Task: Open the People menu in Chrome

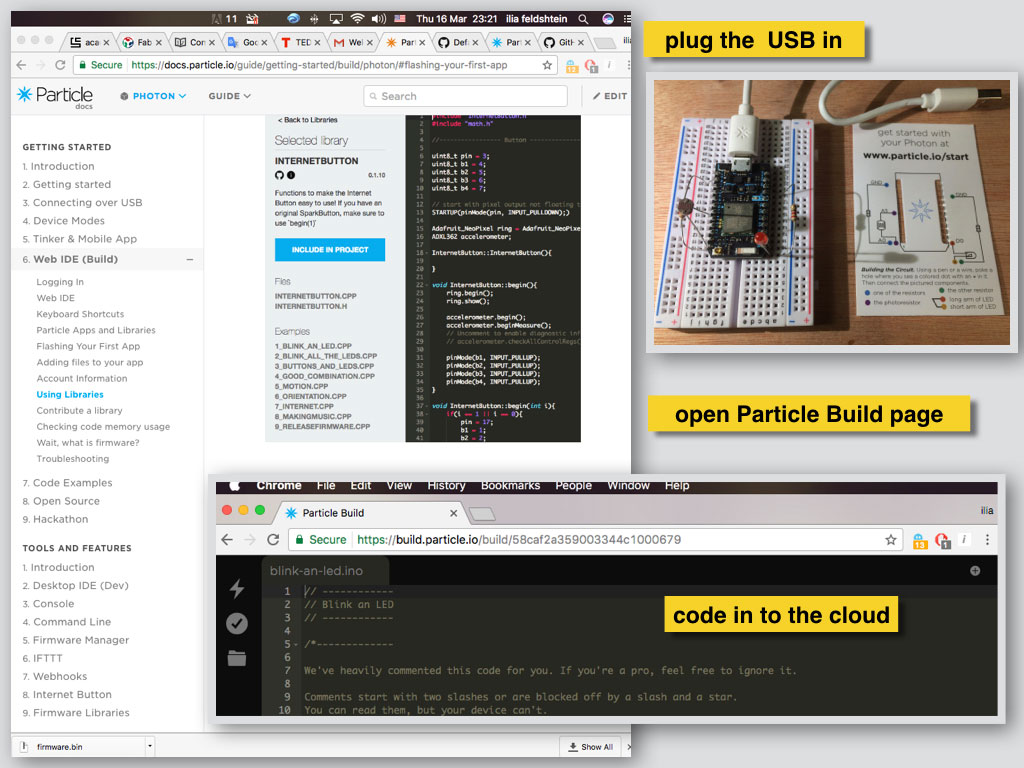Action: 573,486
